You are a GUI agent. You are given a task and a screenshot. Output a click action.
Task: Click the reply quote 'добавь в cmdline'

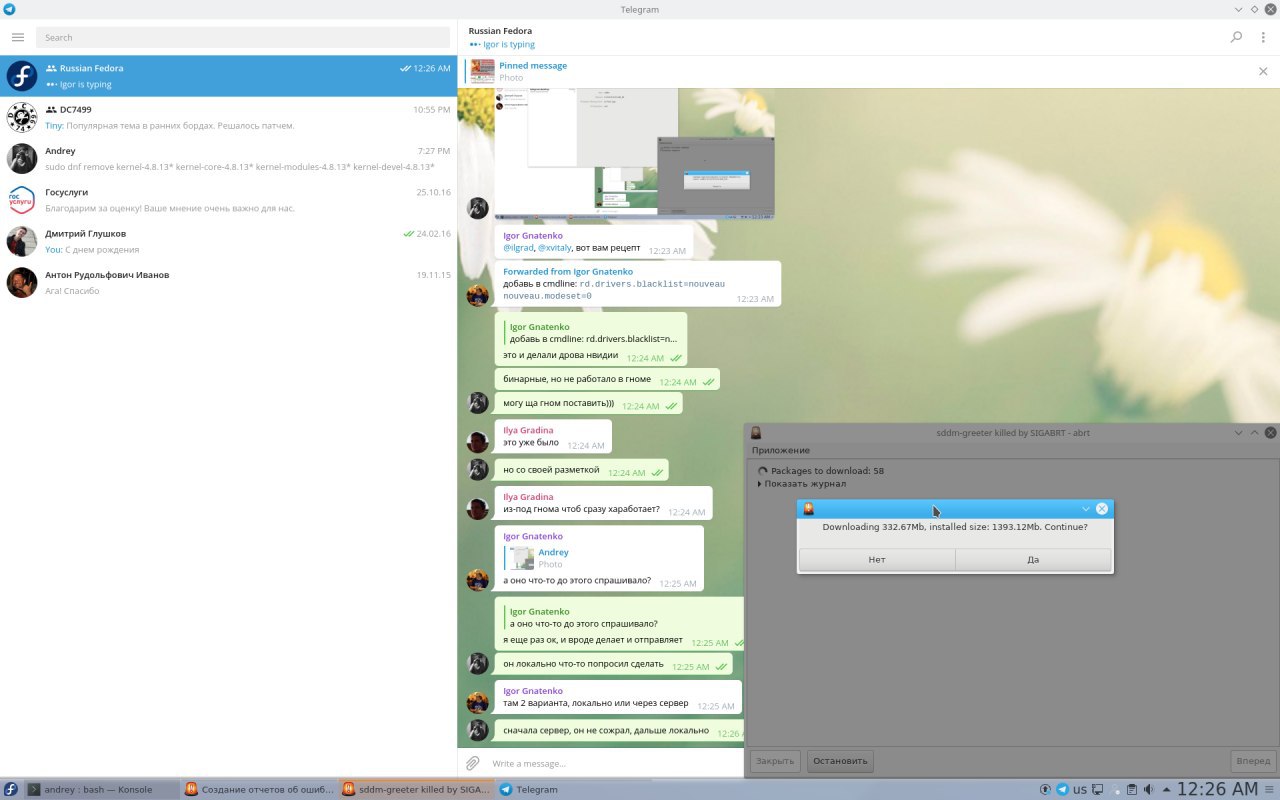[592, 333]
